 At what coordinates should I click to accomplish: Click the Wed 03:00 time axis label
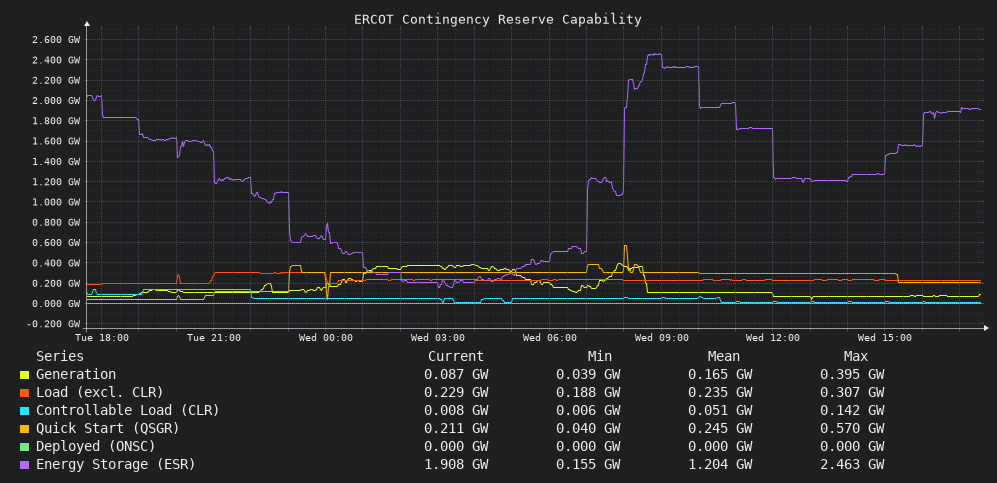coord(437,337)
